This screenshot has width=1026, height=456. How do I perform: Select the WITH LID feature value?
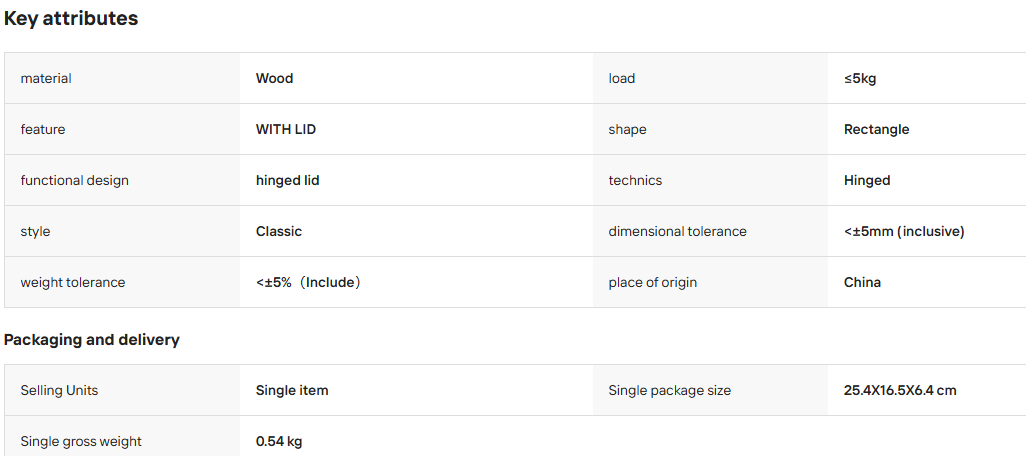tap(286, 130)
